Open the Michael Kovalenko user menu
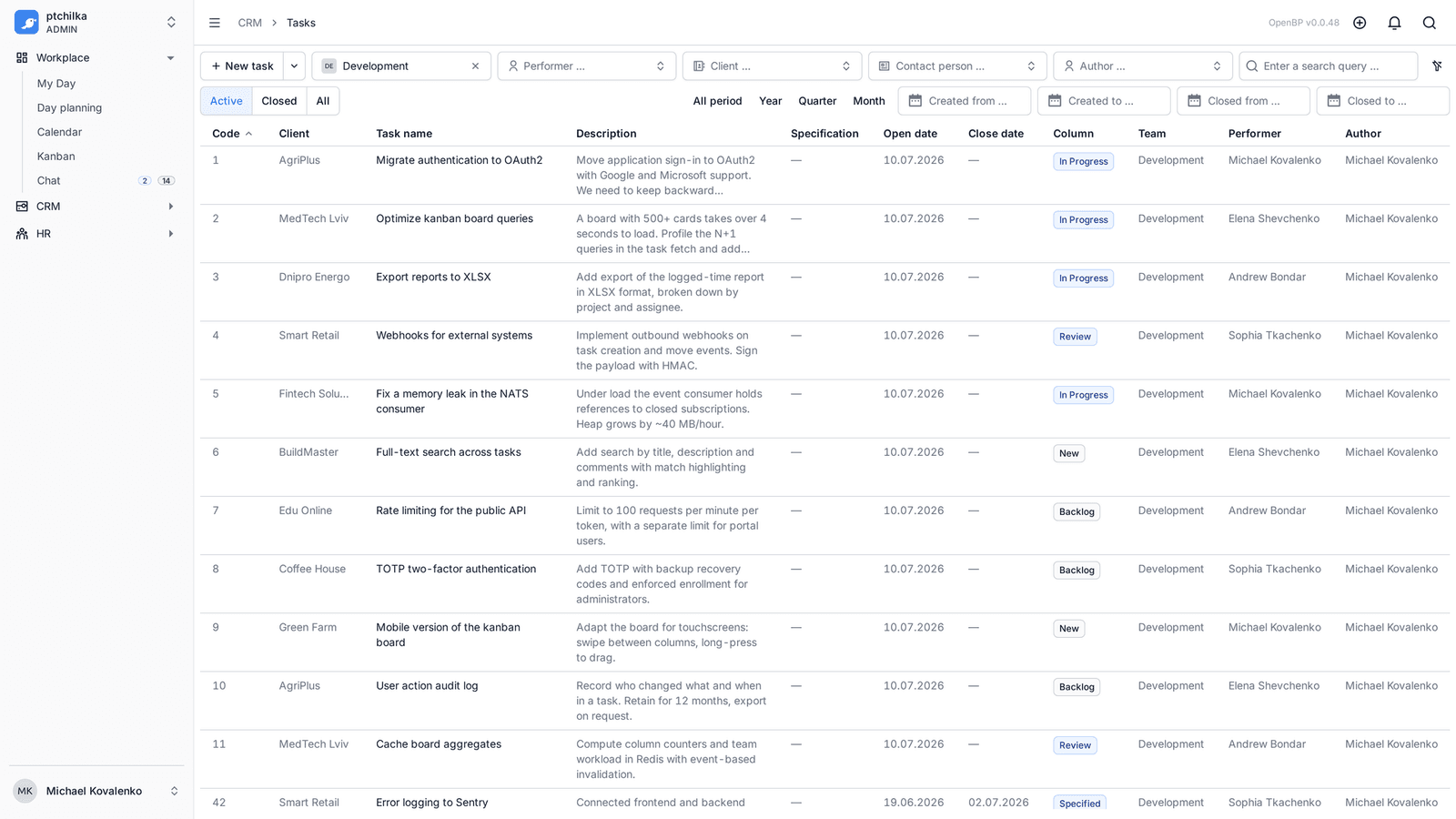This screenshot has height=819, width=1456. 96,791
